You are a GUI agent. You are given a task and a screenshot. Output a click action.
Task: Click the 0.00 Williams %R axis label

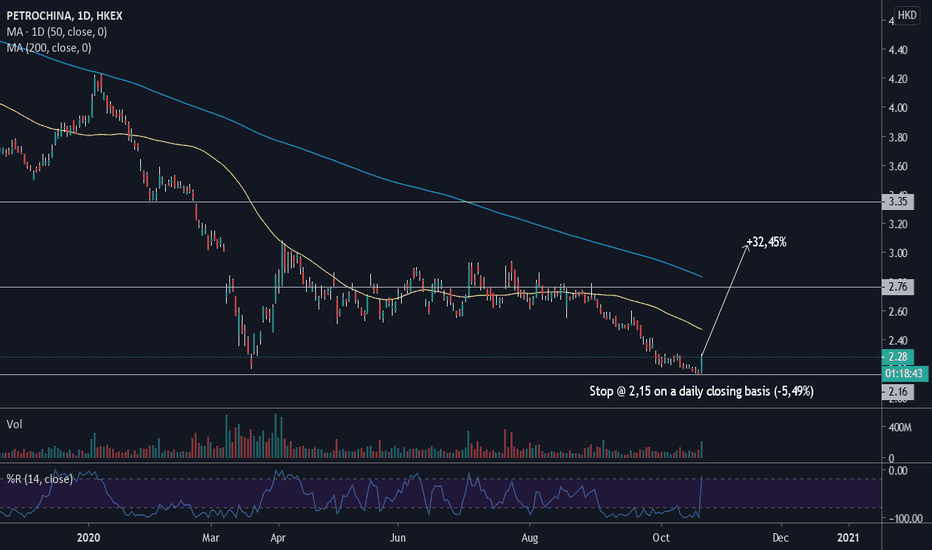tap(898, 471)
